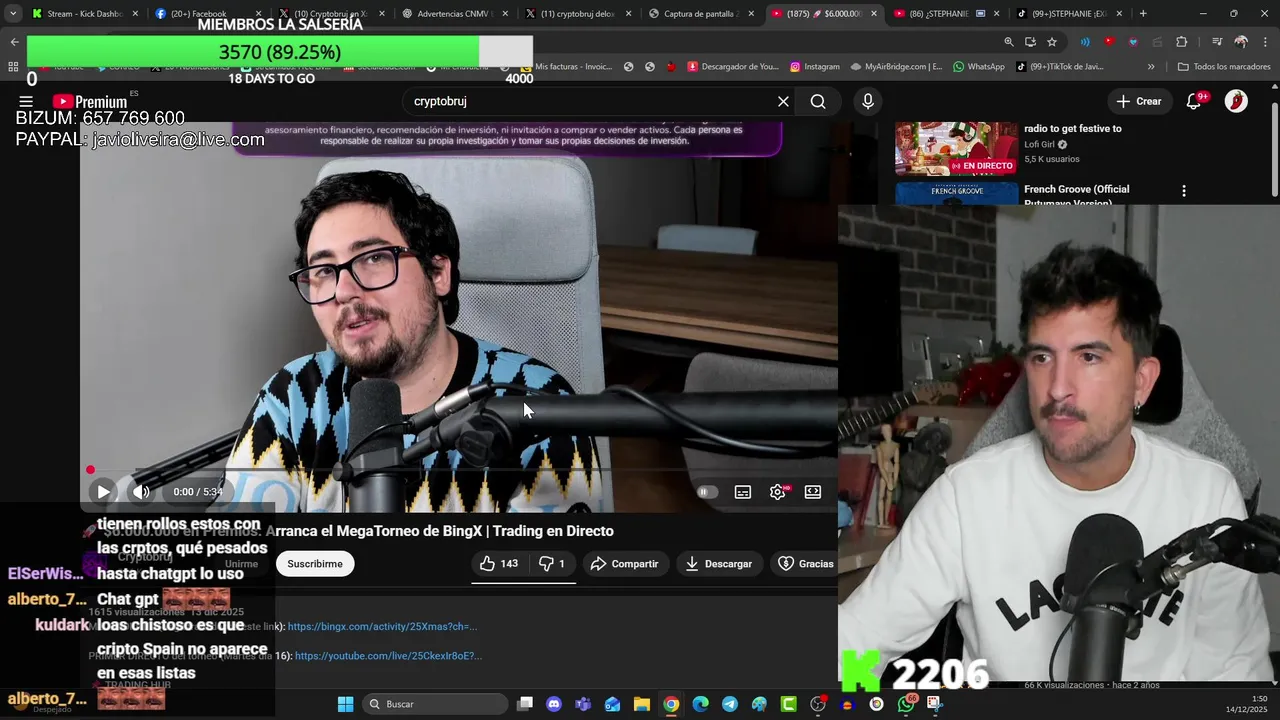Image resolution: width=1280 pixels, height=720 pixels.
Task: Open Google Chrome from the taskbar
Action: click(x=671, y=704)
